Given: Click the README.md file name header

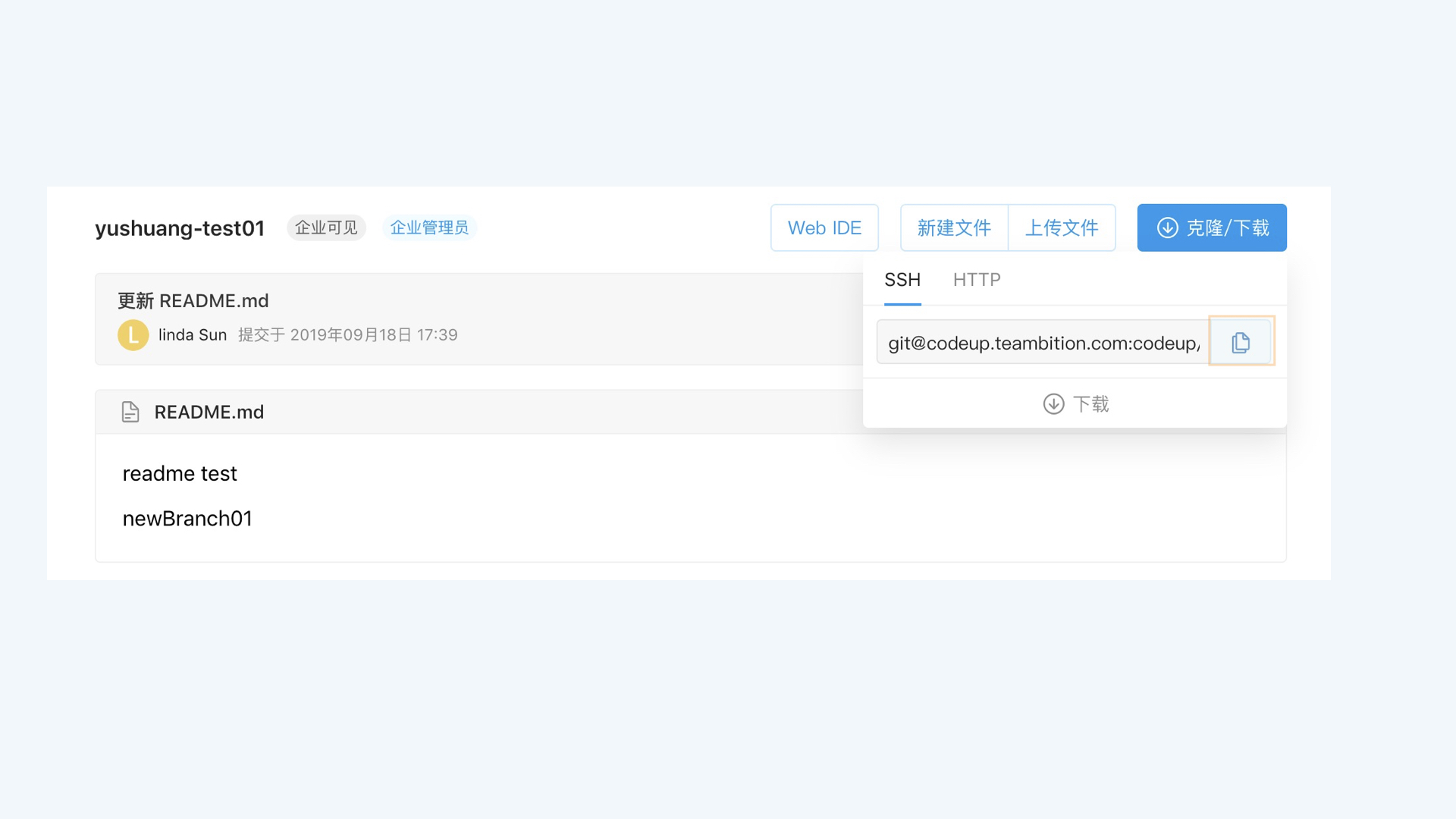Looking at the screenshot, I should 209,412.
